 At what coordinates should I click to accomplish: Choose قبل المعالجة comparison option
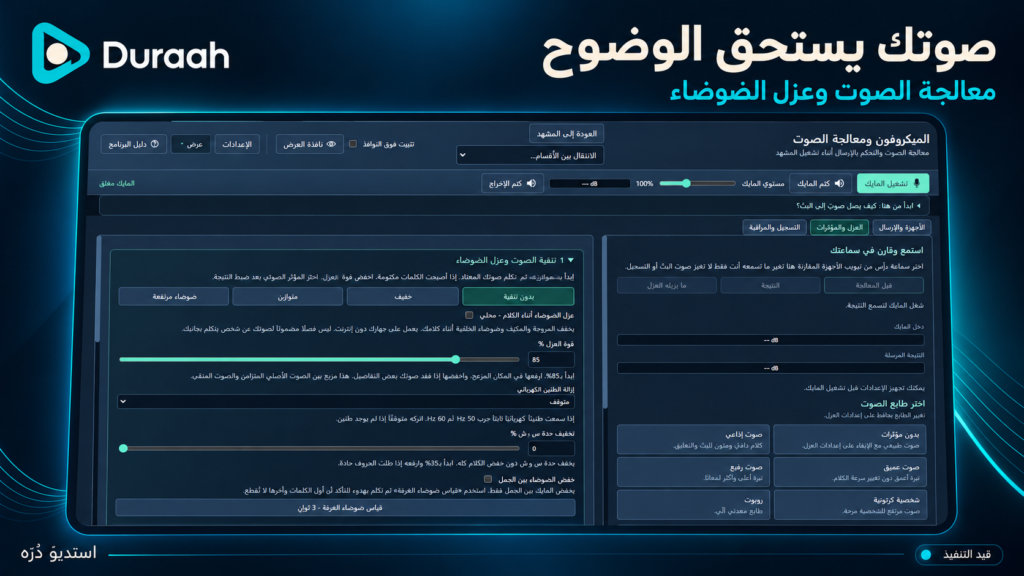click(x=874, y=285)
